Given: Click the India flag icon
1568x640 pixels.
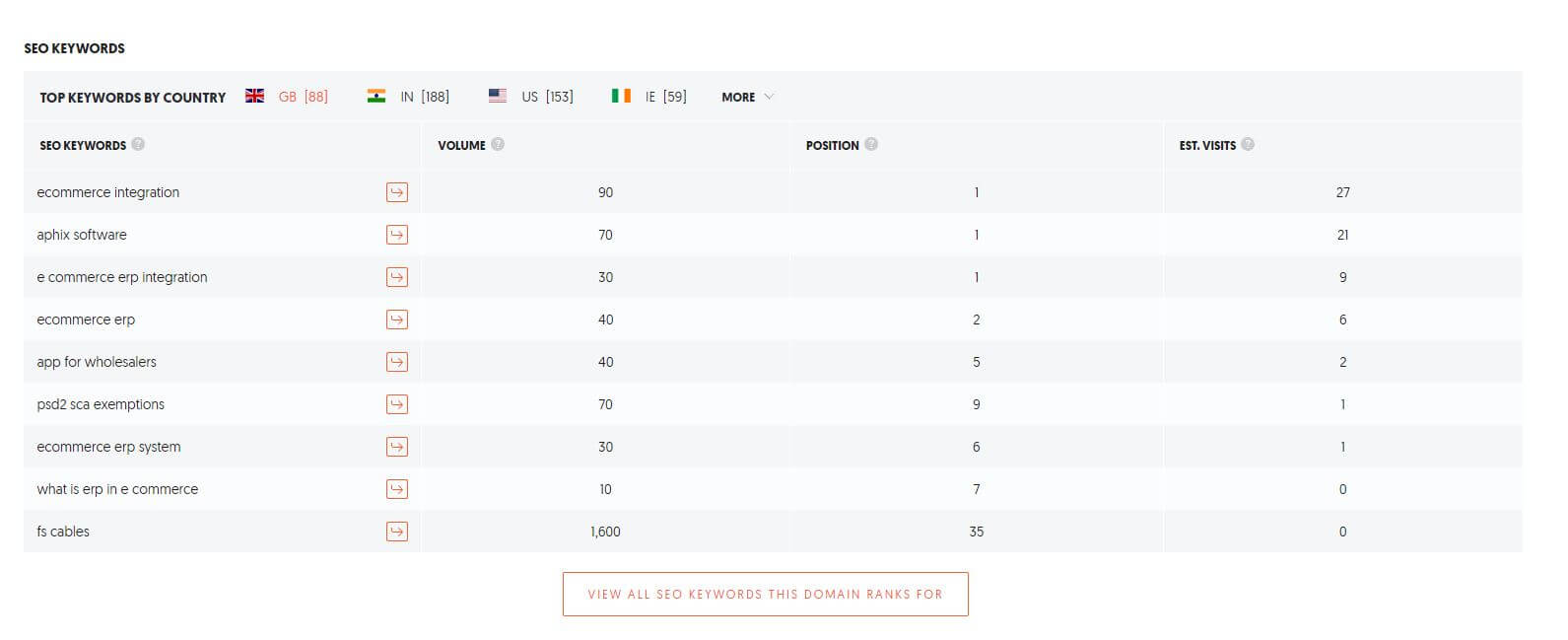Looking at the screenshot, I should [376, 96].
